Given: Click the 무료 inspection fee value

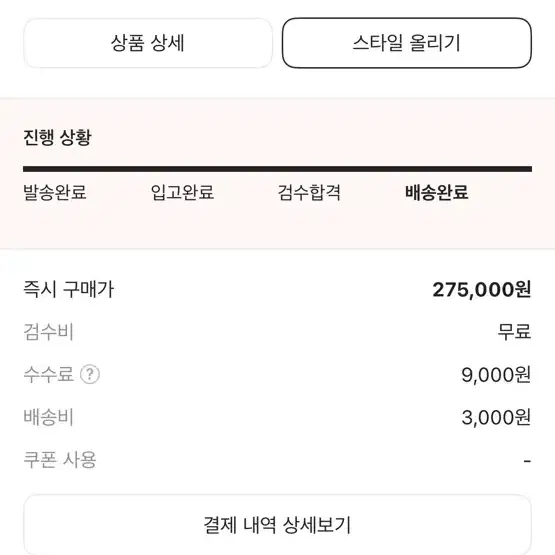Looking at the screenshot, I should point(514,332).
